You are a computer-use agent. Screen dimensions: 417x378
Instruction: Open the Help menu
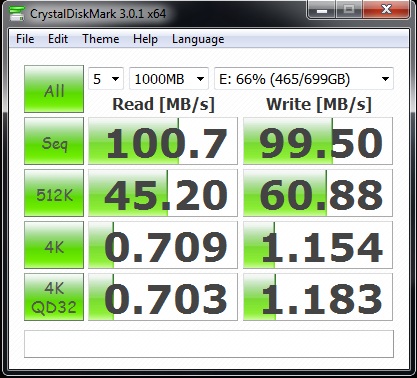[145, 39]
